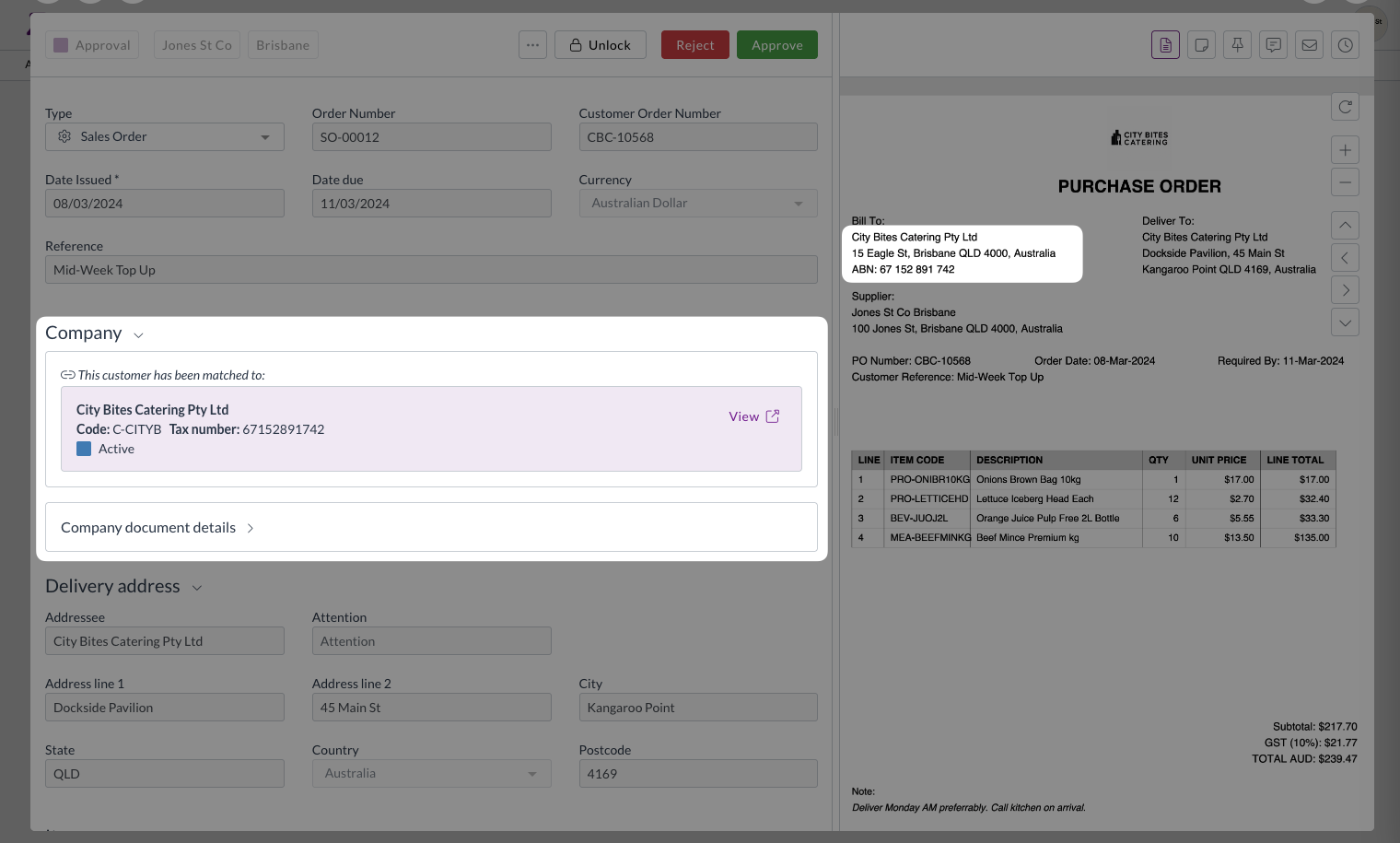
Task: Click the Reference field Mid-Week Top Up
Action: (x=431, y=269)
